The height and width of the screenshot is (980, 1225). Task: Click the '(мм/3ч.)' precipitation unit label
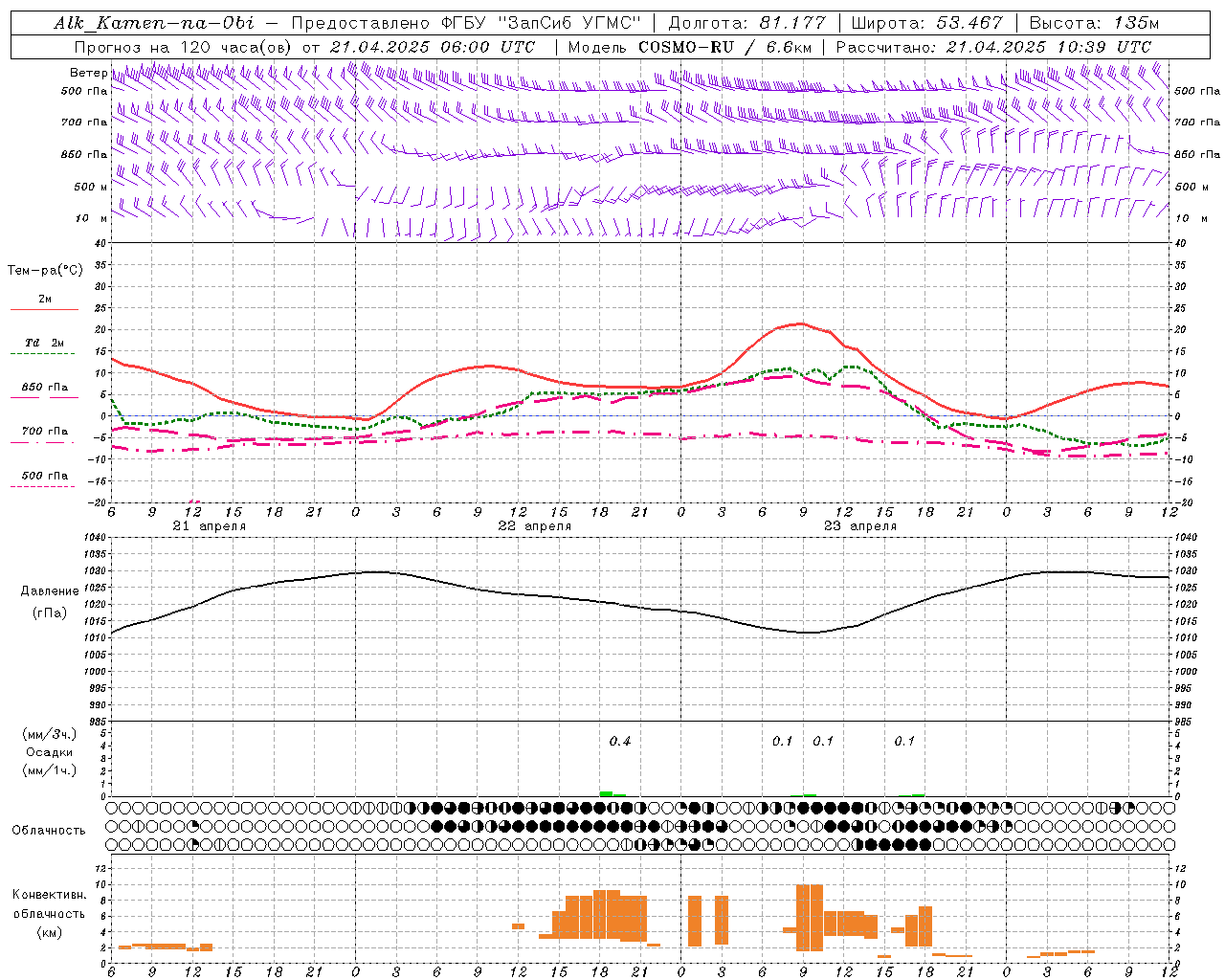click(49, 734)
